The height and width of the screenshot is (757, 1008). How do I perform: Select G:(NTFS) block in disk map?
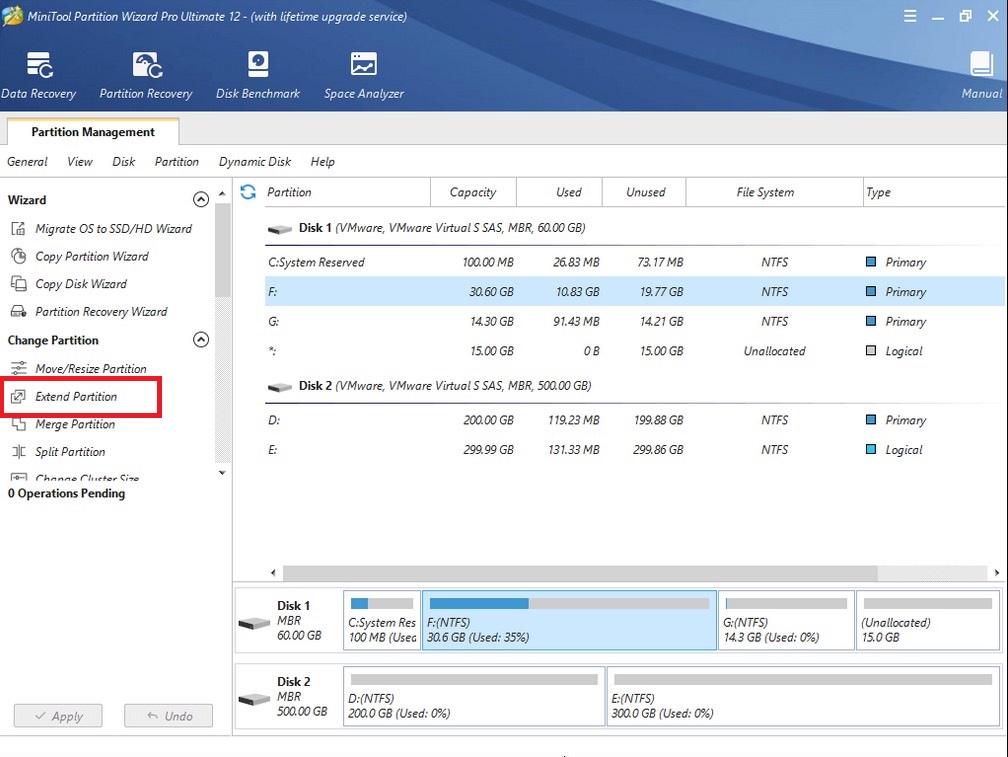(786, 620)
